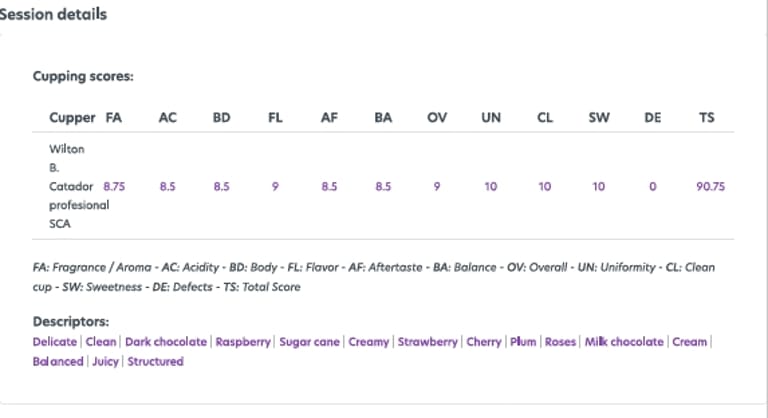This screenshot has height=418, width=768.
Task: Open the Clean descriptor link
Action: coord(101,342)
